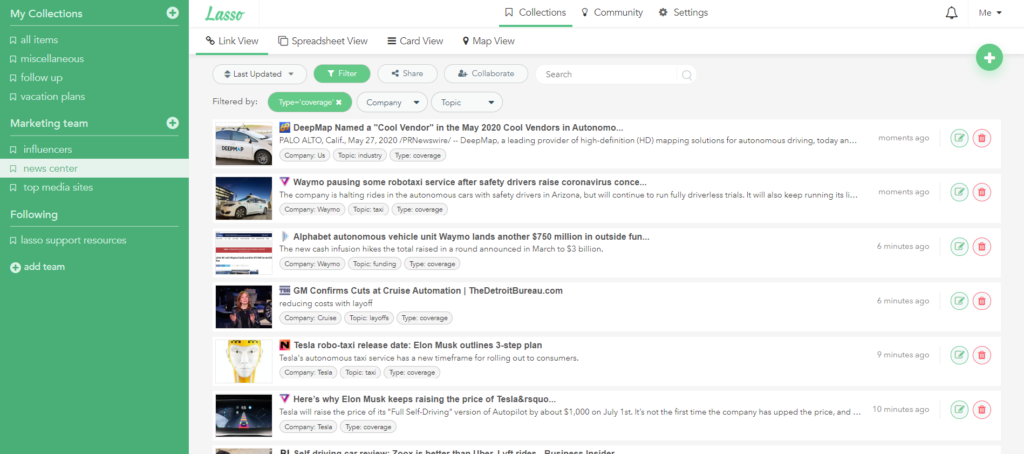
Task: Delete the Alphabet Waymo $750 million item
Action: pyautogui.click(x=982, y=246)
